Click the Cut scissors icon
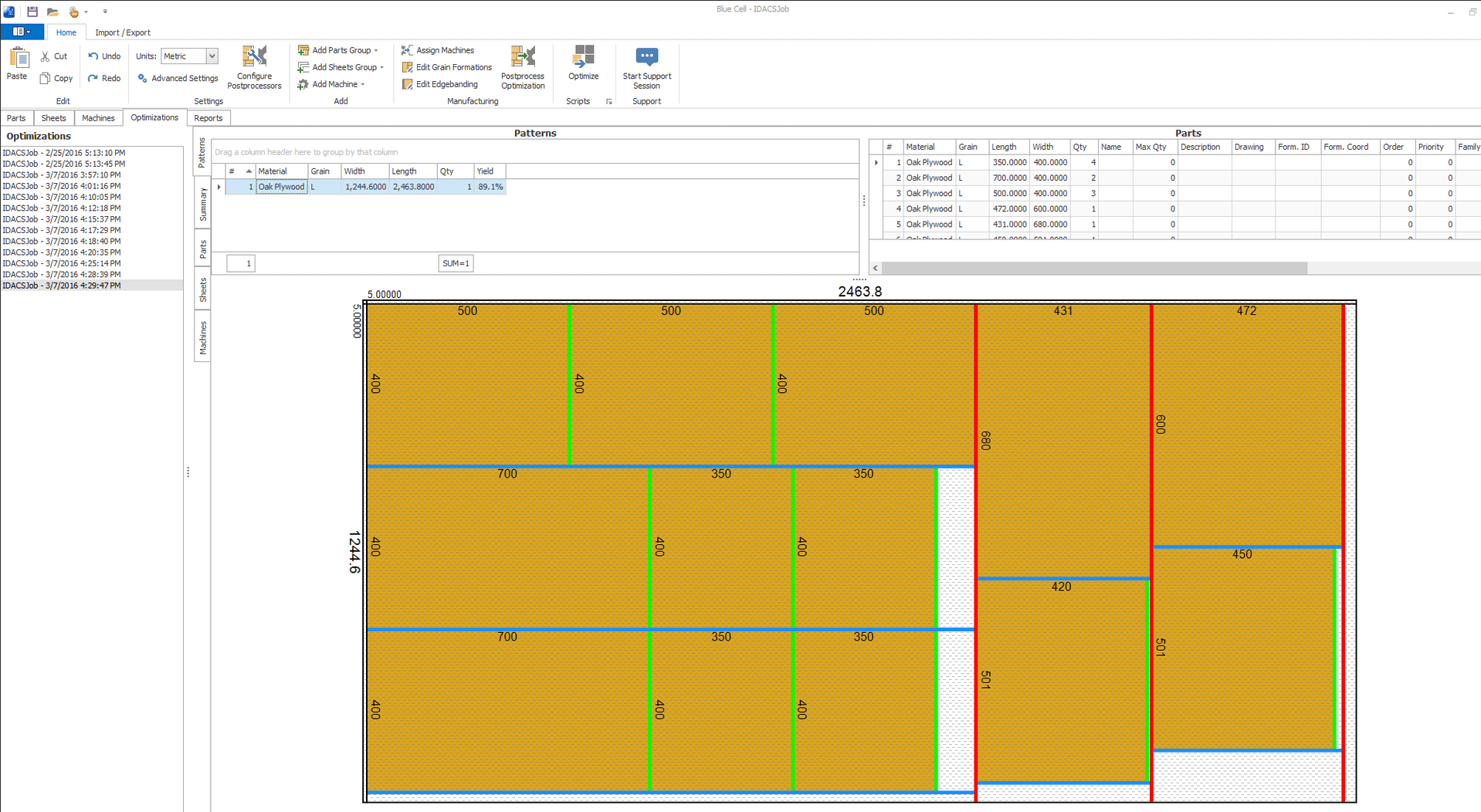Image resolution: width=1481 pixels, height=812 pixels. coord(45,56)
